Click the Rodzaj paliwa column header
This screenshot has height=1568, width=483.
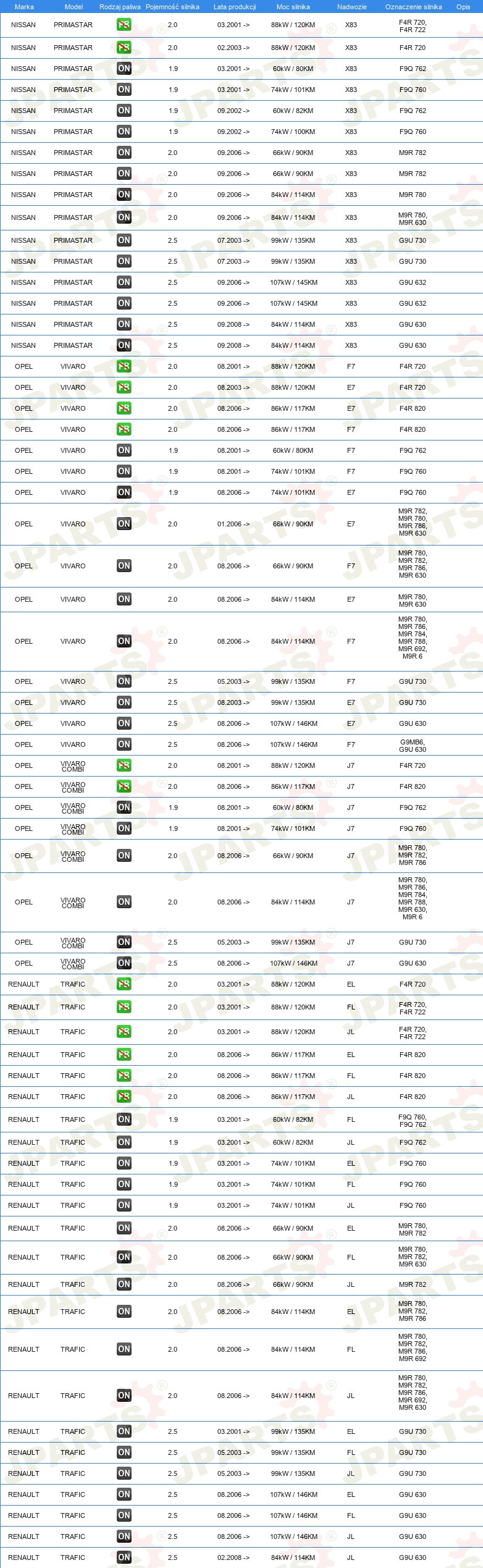120,7
